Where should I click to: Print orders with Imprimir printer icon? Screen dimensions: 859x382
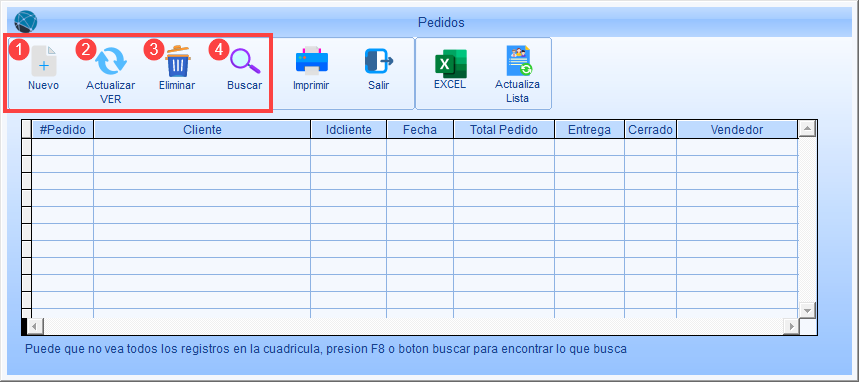(x=311, y=61)
